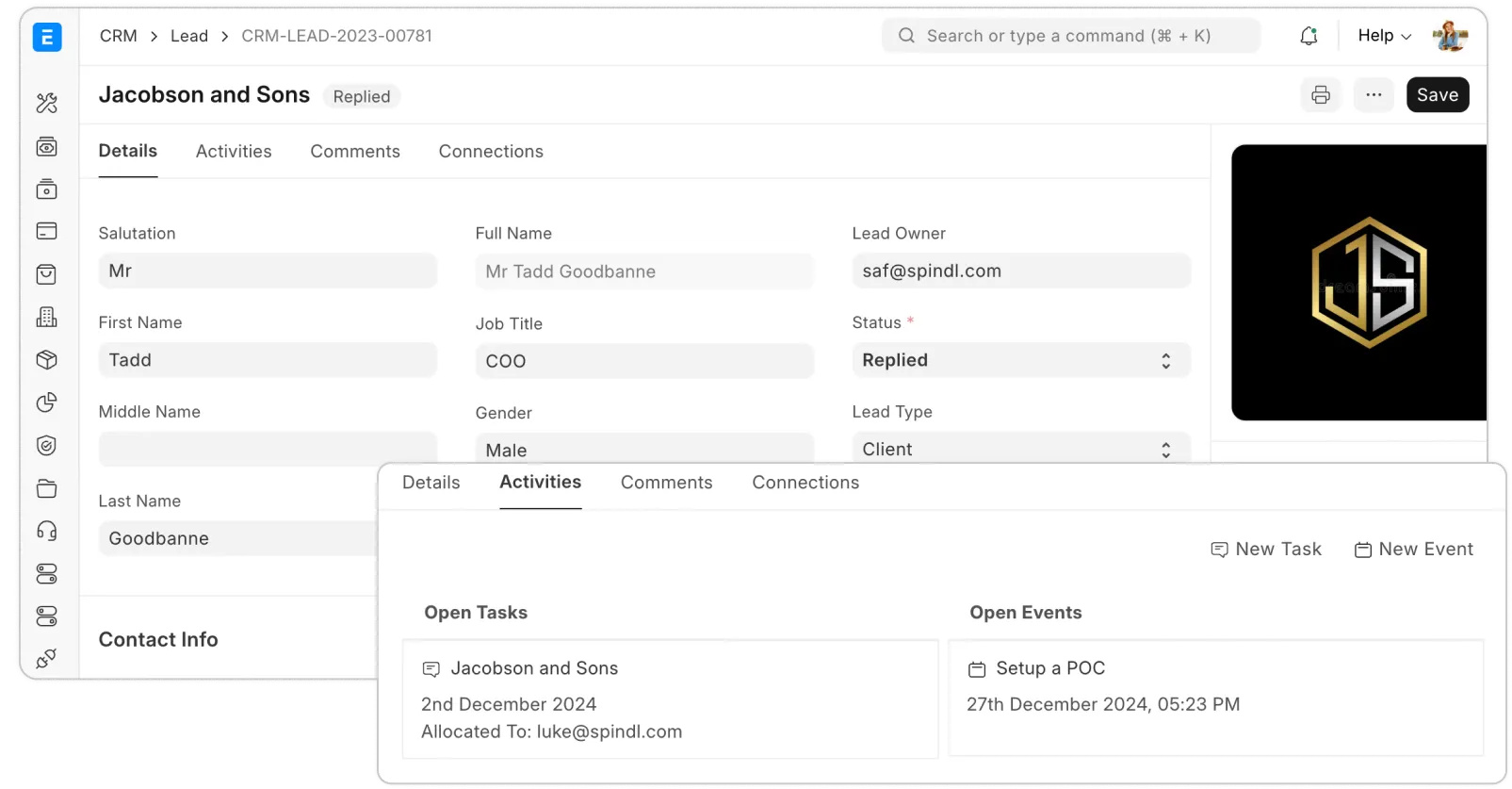Switch to the Connections tab in upper form
Screen dimensions: 1512x789
pos(491,152)
